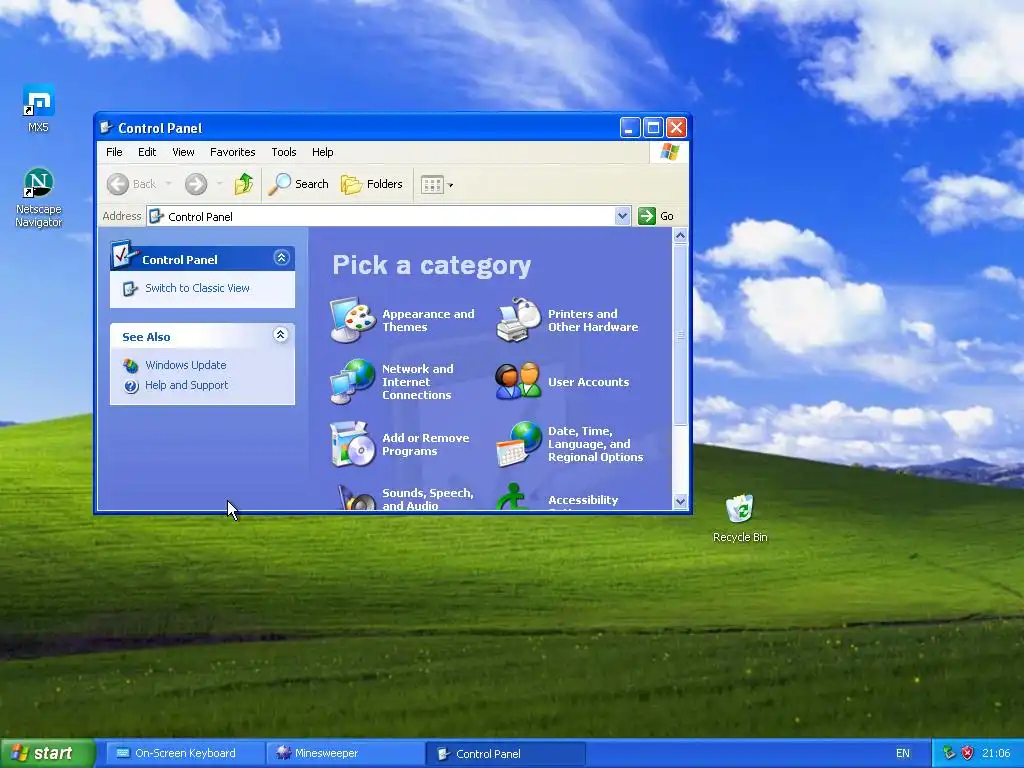Open Printers and Other Hardware icon
Image resolution: width=1024 pixels, height=768 pixels.
click(x=519, y=320)
